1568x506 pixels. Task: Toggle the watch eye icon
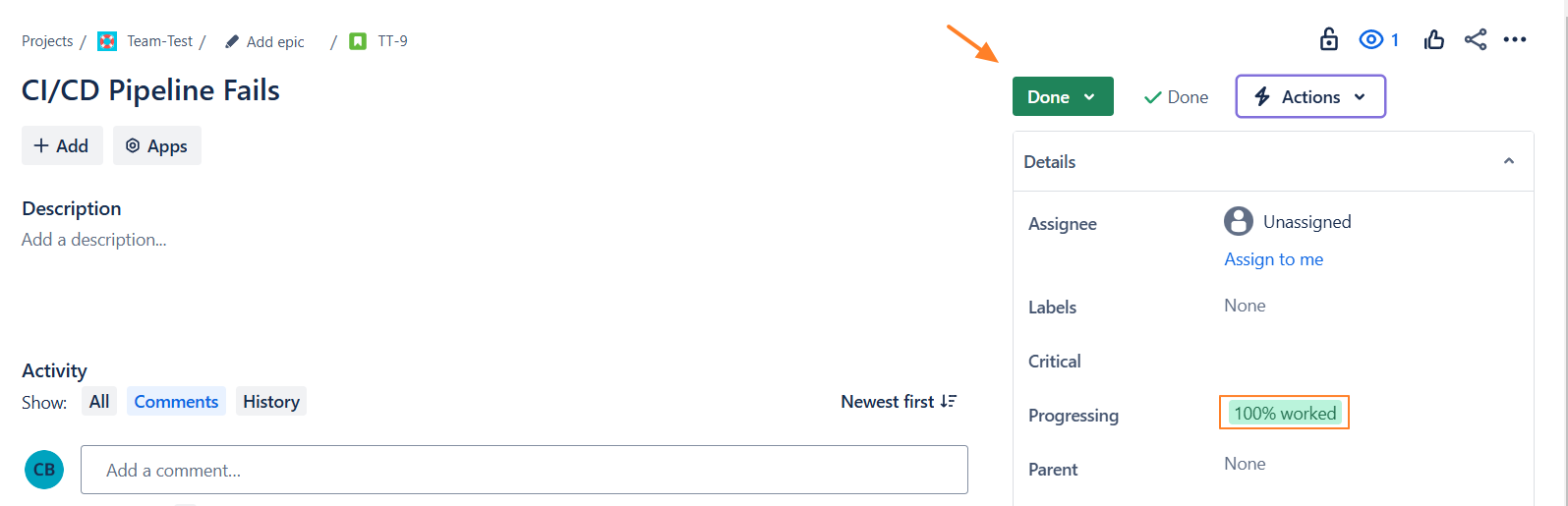[1371, 39]
